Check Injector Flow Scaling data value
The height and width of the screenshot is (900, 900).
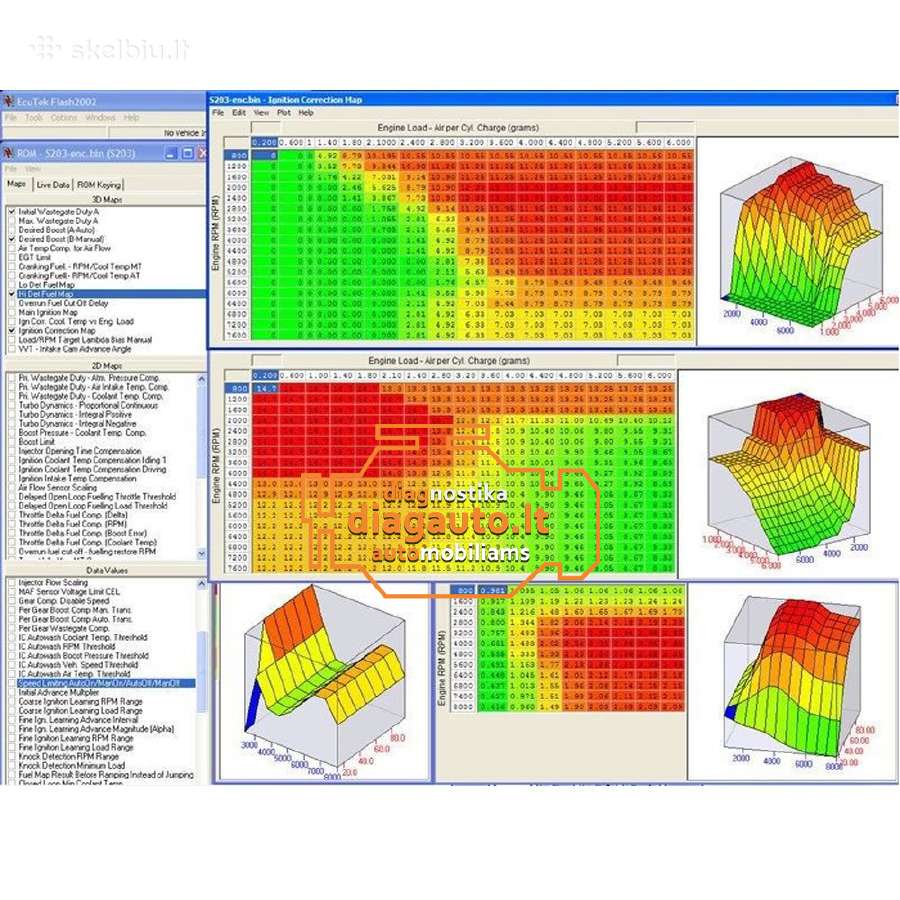[x=12, y=583]
